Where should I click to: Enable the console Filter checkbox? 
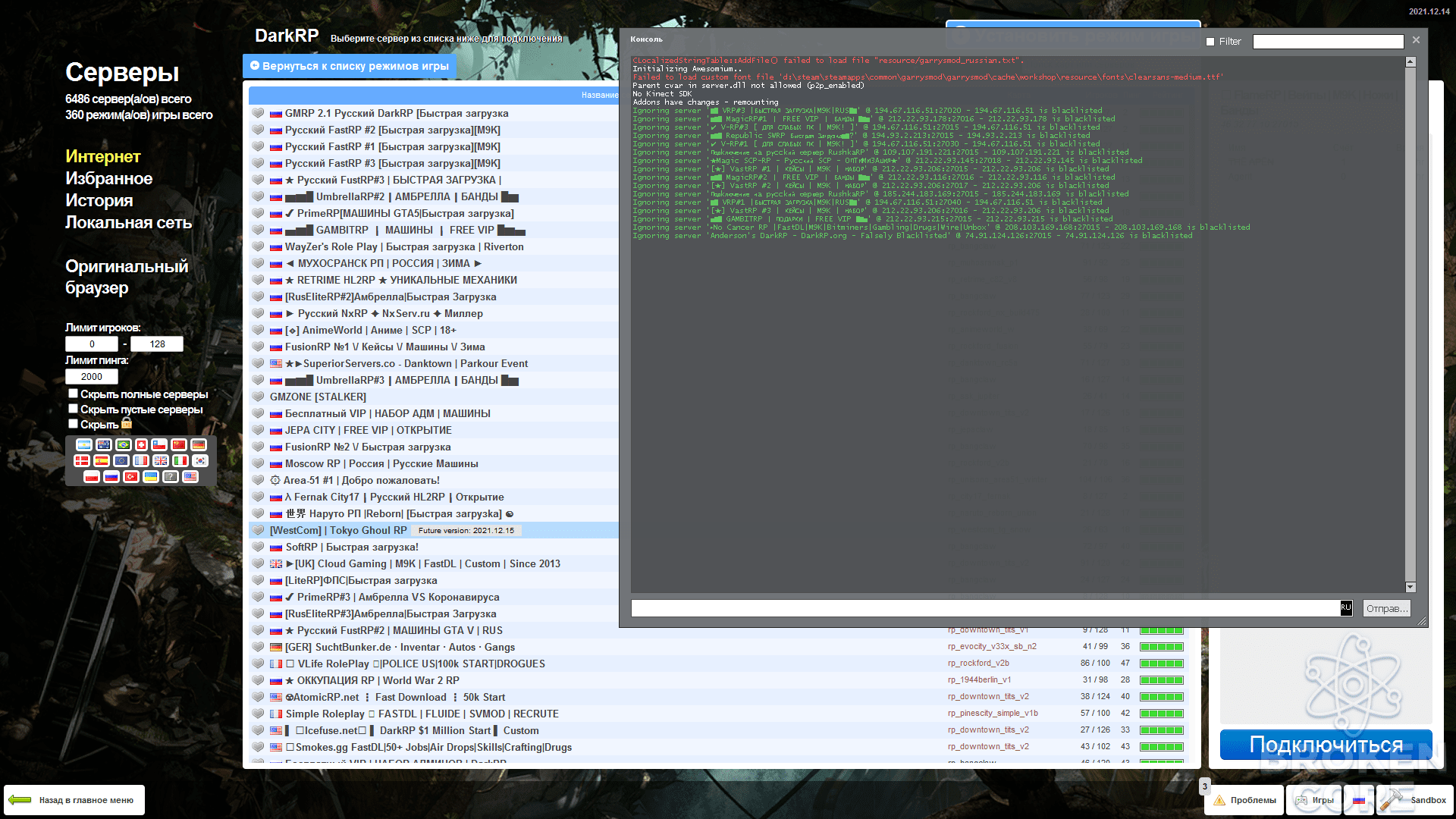click(1210, 42)
